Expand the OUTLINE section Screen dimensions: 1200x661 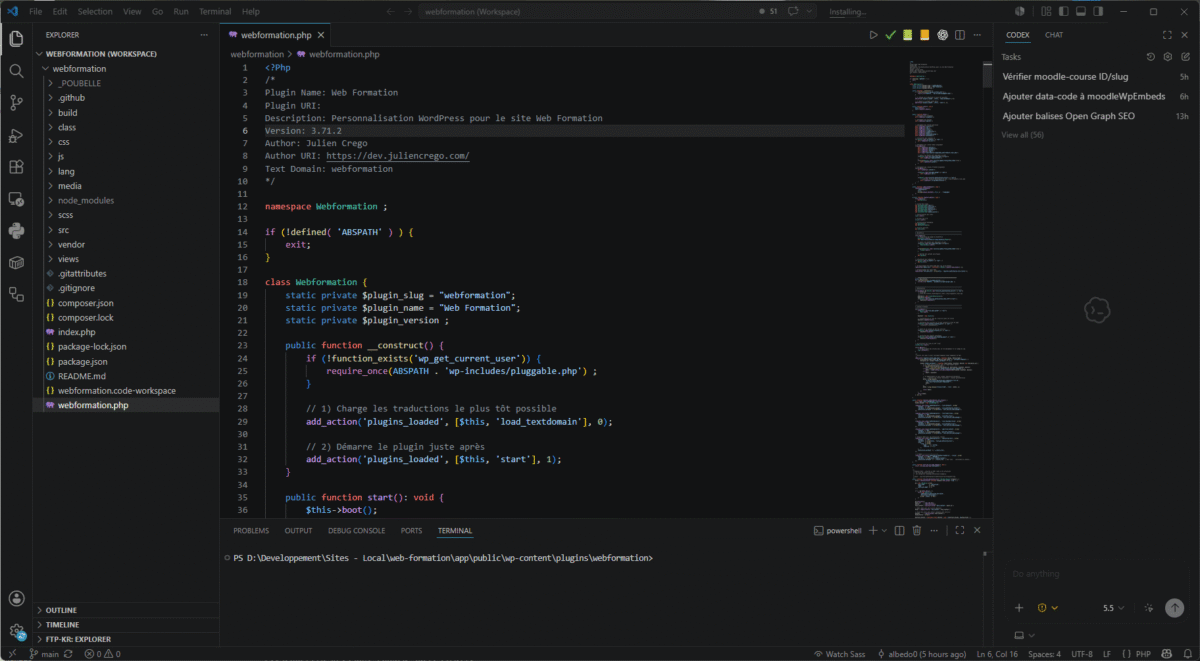[x=127, y=610]
